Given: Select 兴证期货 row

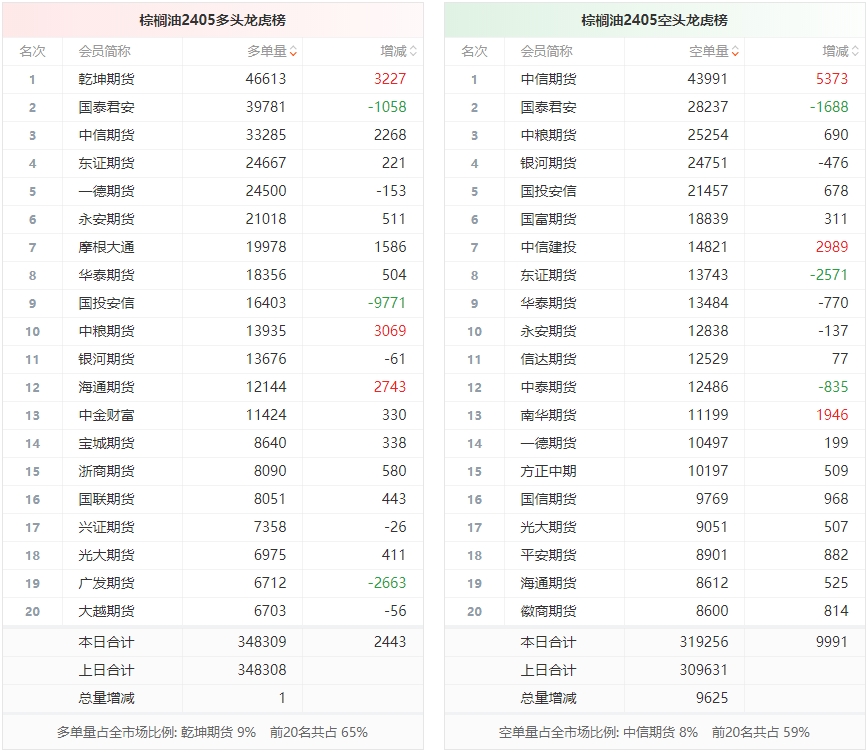Looking at the screenshot, I should (x=213, y=527).
